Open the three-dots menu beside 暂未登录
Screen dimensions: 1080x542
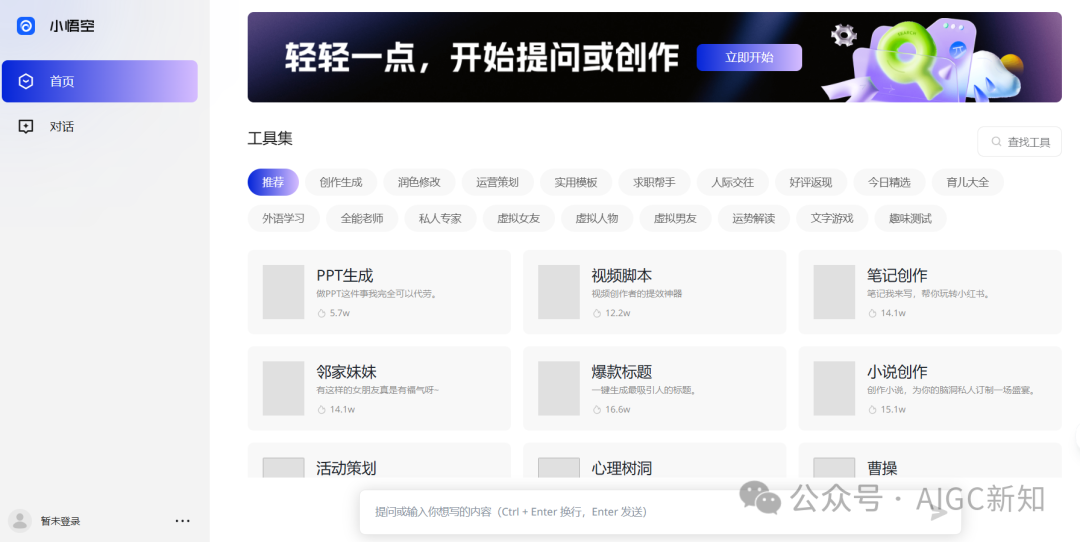[182, 521]
